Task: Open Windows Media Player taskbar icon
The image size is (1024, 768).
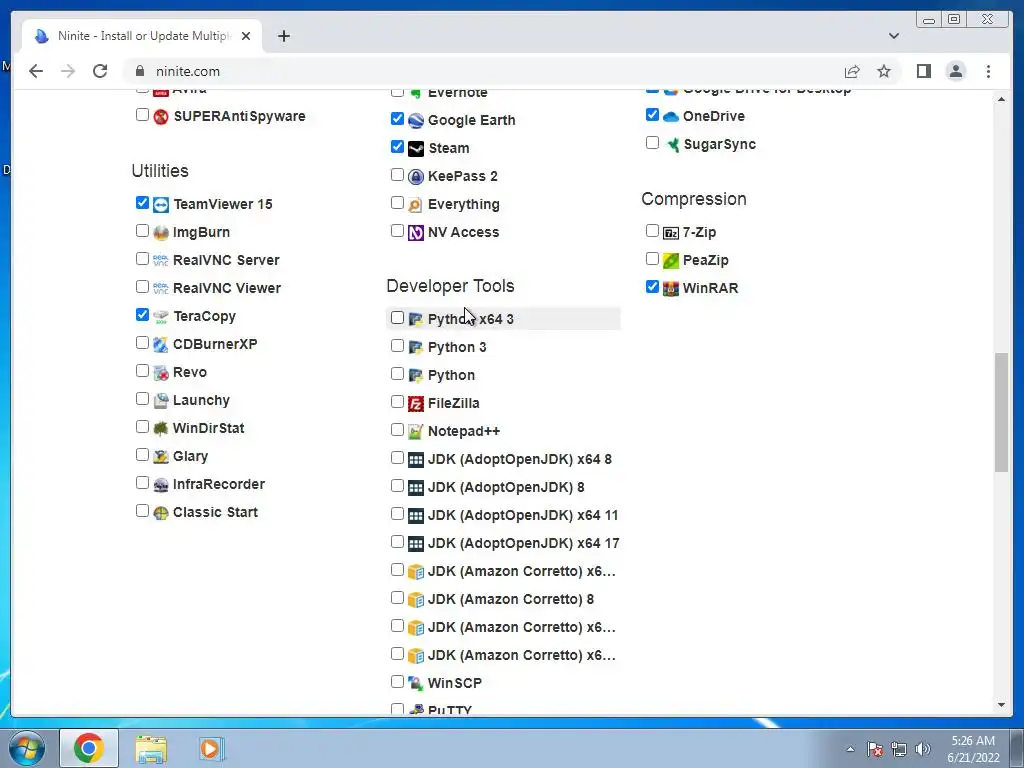Action: pos(211,749)
